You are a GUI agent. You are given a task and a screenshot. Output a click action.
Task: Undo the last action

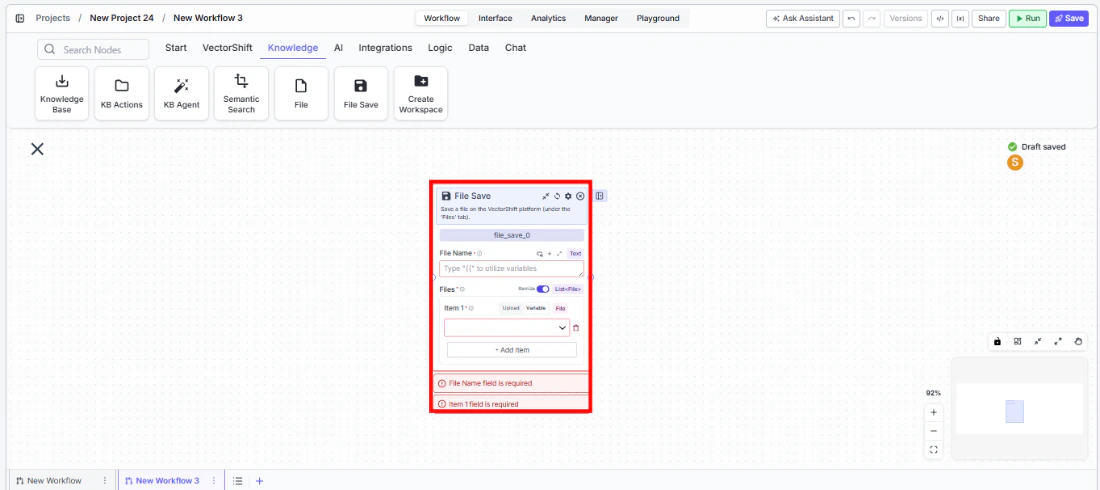[x=851, y=18]
